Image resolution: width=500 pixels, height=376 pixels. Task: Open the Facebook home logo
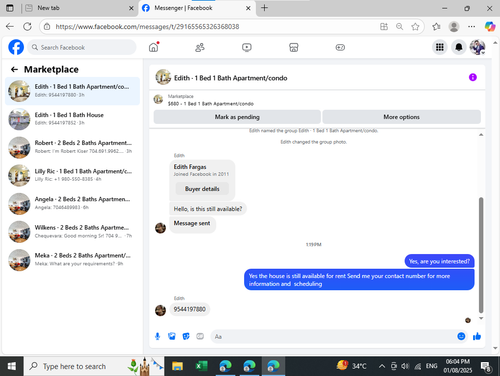(16, 47)
